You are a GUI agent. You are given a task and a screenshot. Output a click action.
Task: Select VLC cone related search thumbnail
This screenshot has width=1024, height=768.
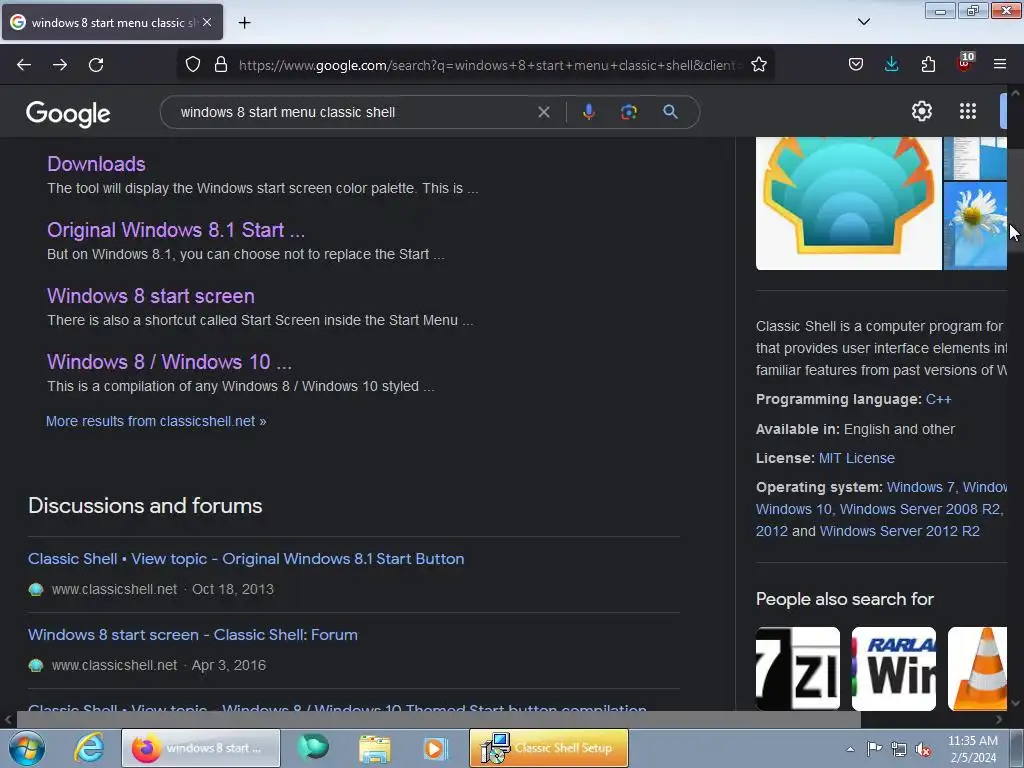[978, 669]
